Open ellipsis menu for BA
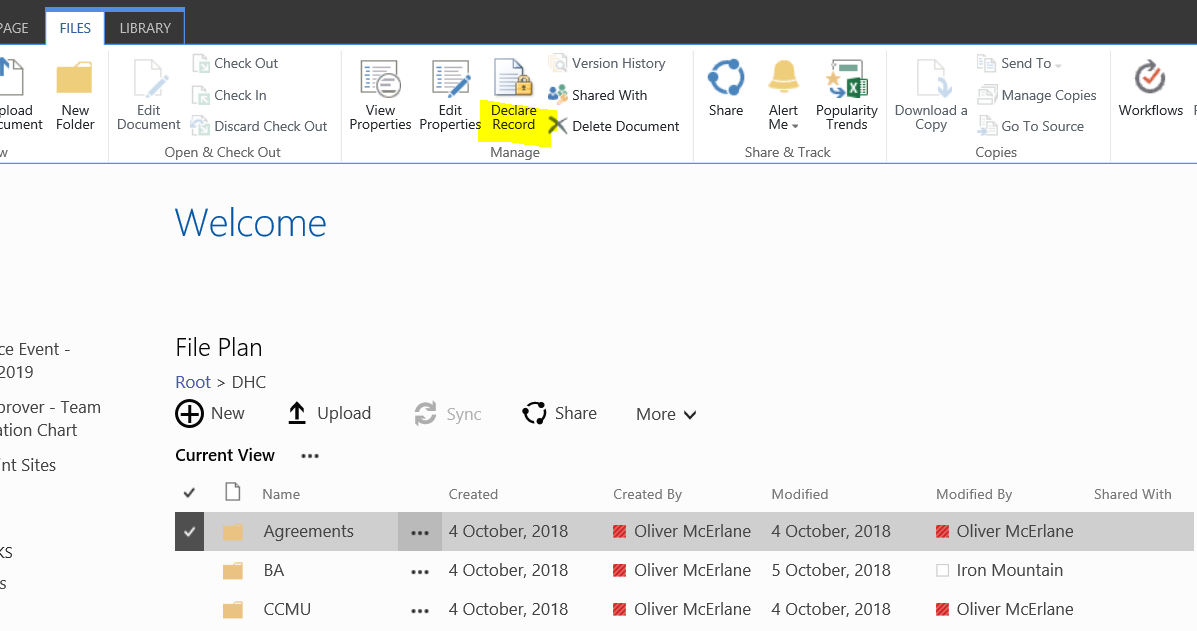Screen dimensions: 1197x631 (420, 571)
